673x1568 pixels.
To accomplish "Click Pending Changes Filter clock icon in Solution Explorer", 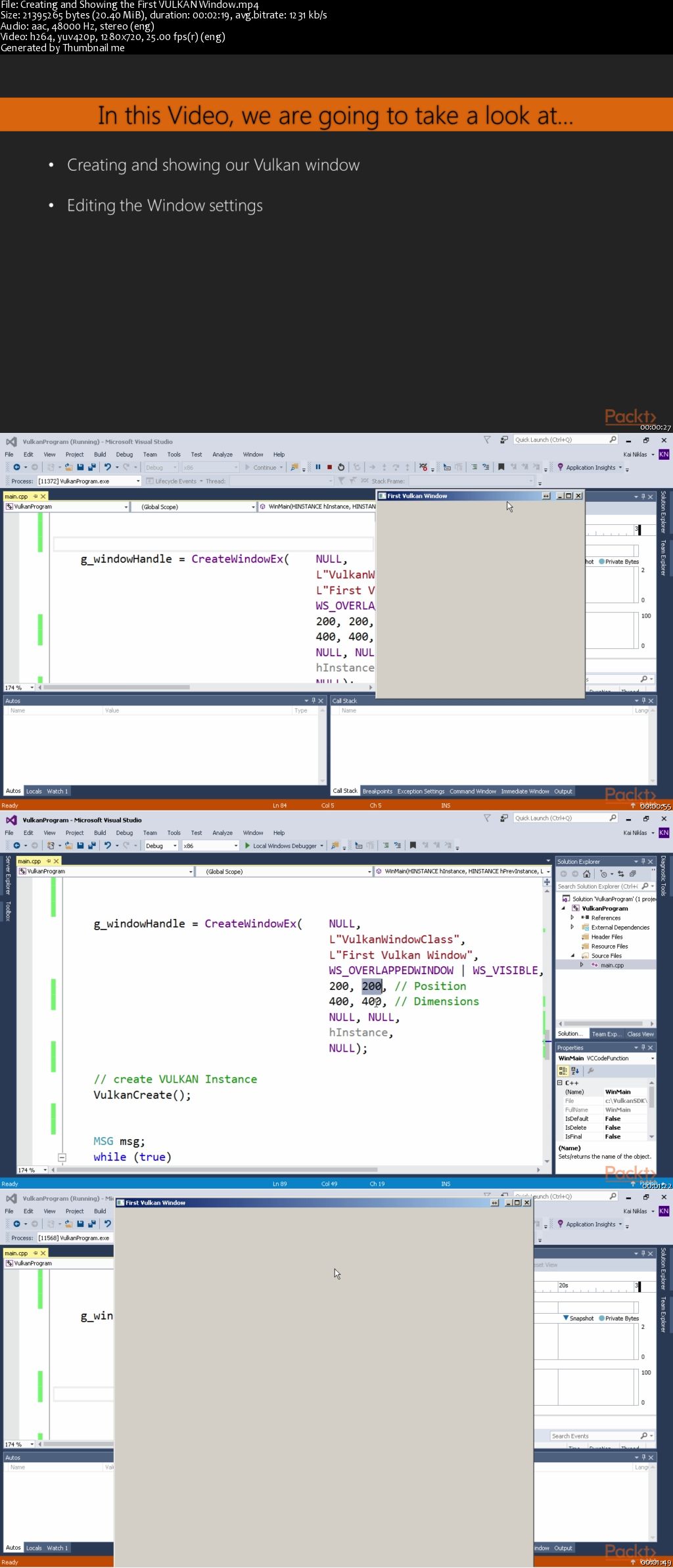I will click(603, 874).
